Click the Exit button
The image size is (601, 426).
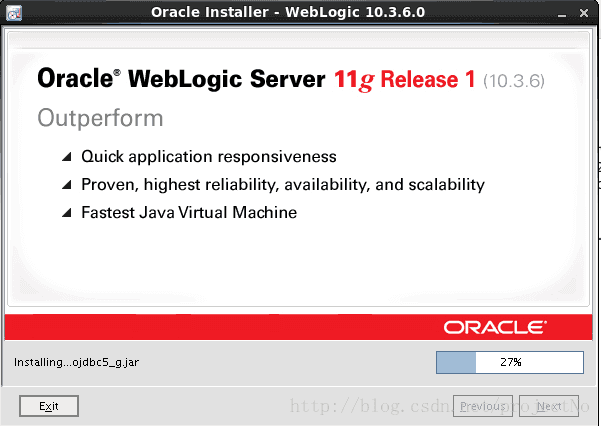pyautogui.click(x=49, y=406)
